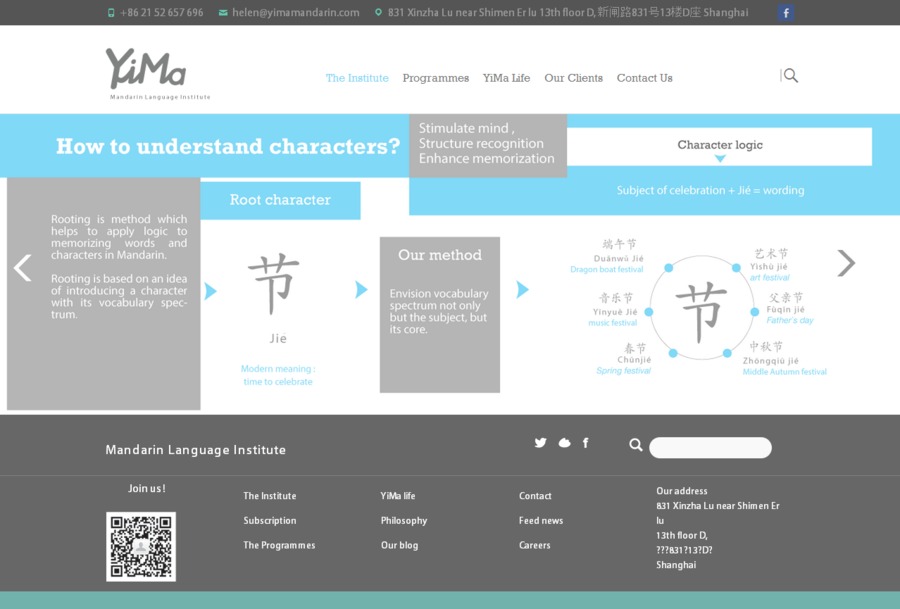This screenshot has height=609, width=900.
Task: Open footer link Philosophy
Action: pos(404,521)
